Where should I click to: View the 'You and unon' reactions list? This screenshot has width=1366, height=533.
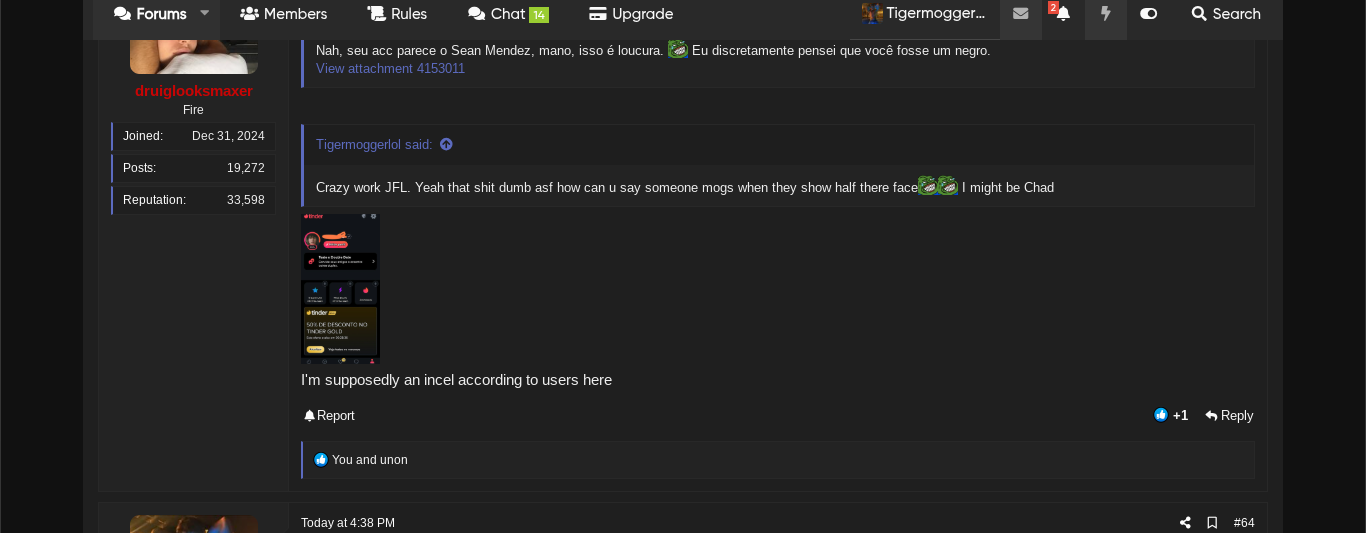(x=370, y=460)
